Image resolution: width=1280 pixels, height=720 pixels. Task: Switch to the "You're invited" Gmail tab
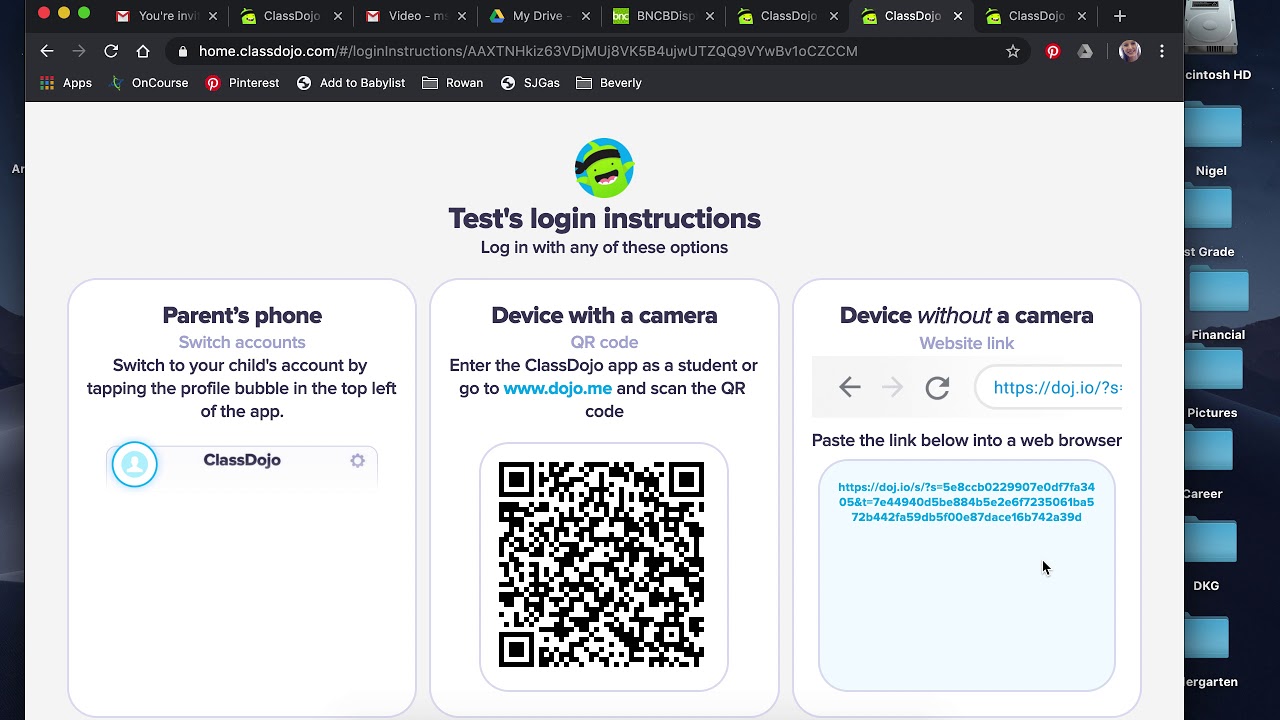tap(166, 16)
